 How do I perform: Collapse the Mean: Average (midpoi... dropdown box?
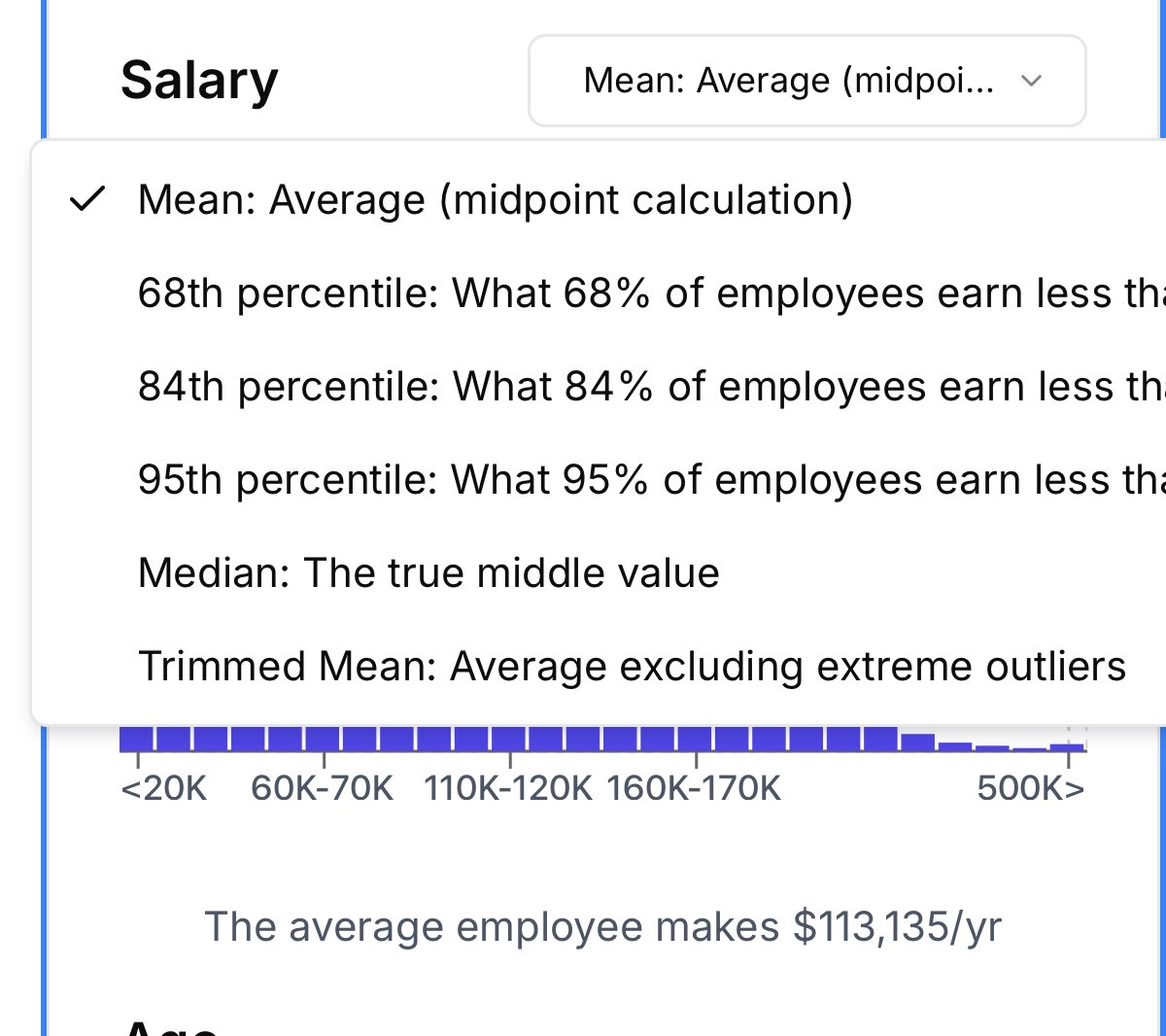tap(806, 81)
